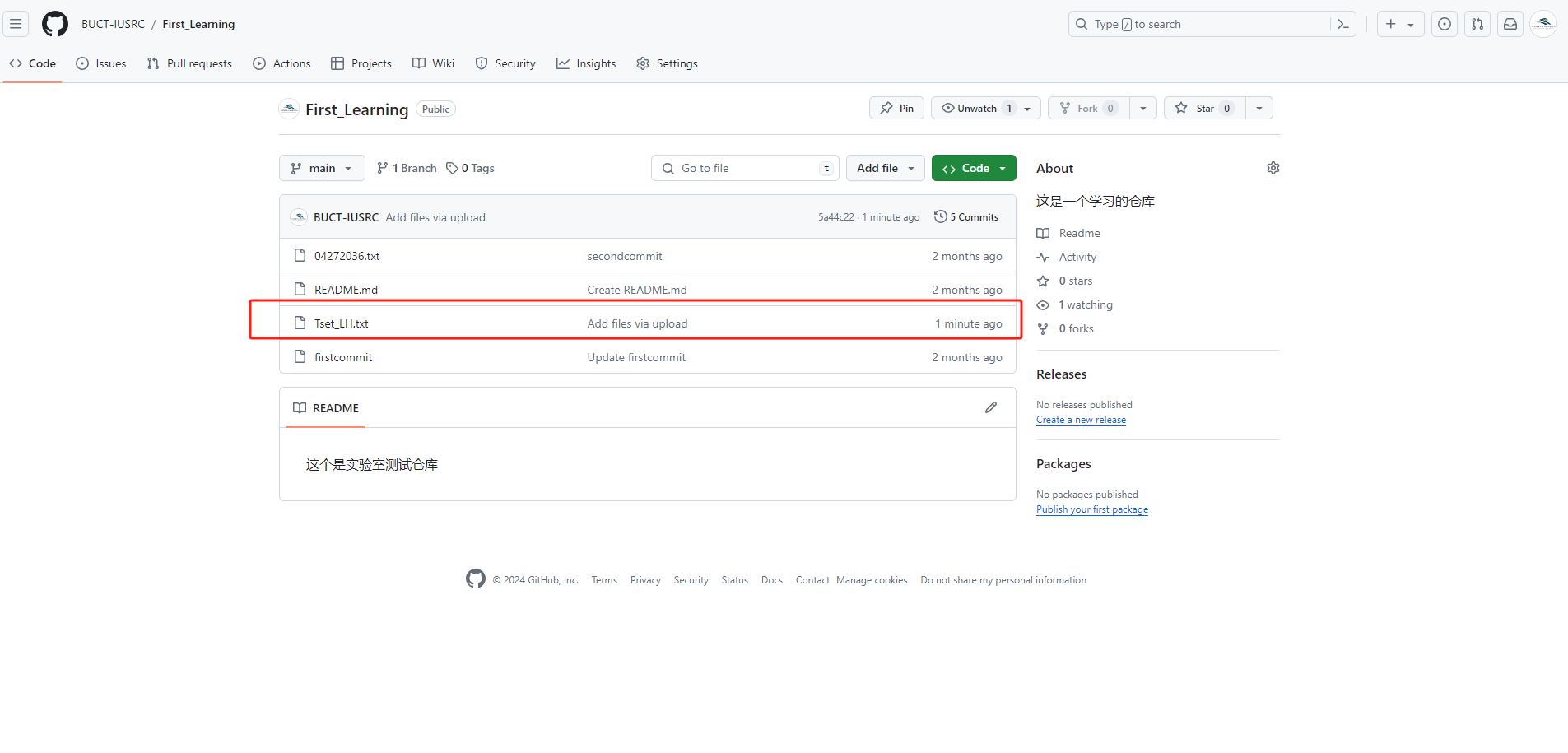View the 1 watching link
The width and height of the screenshot is (1568, 753).
pos(1075,304)
